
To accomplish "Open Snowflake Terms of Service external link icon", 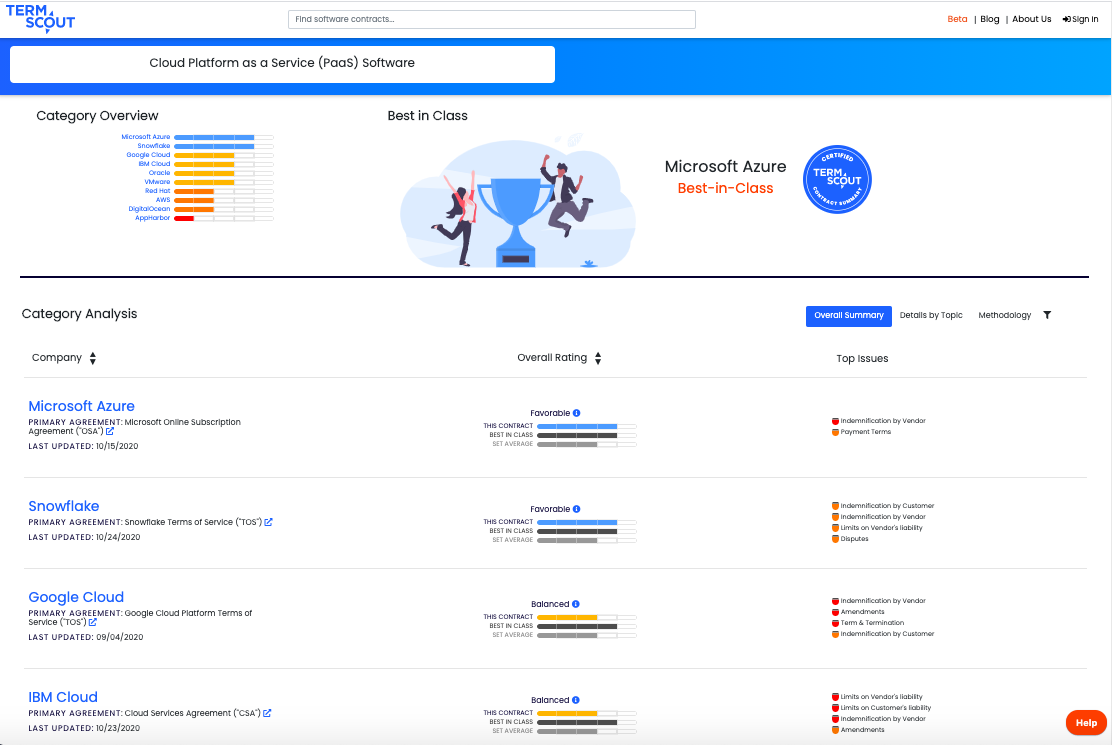I will (x=268, y=522).
